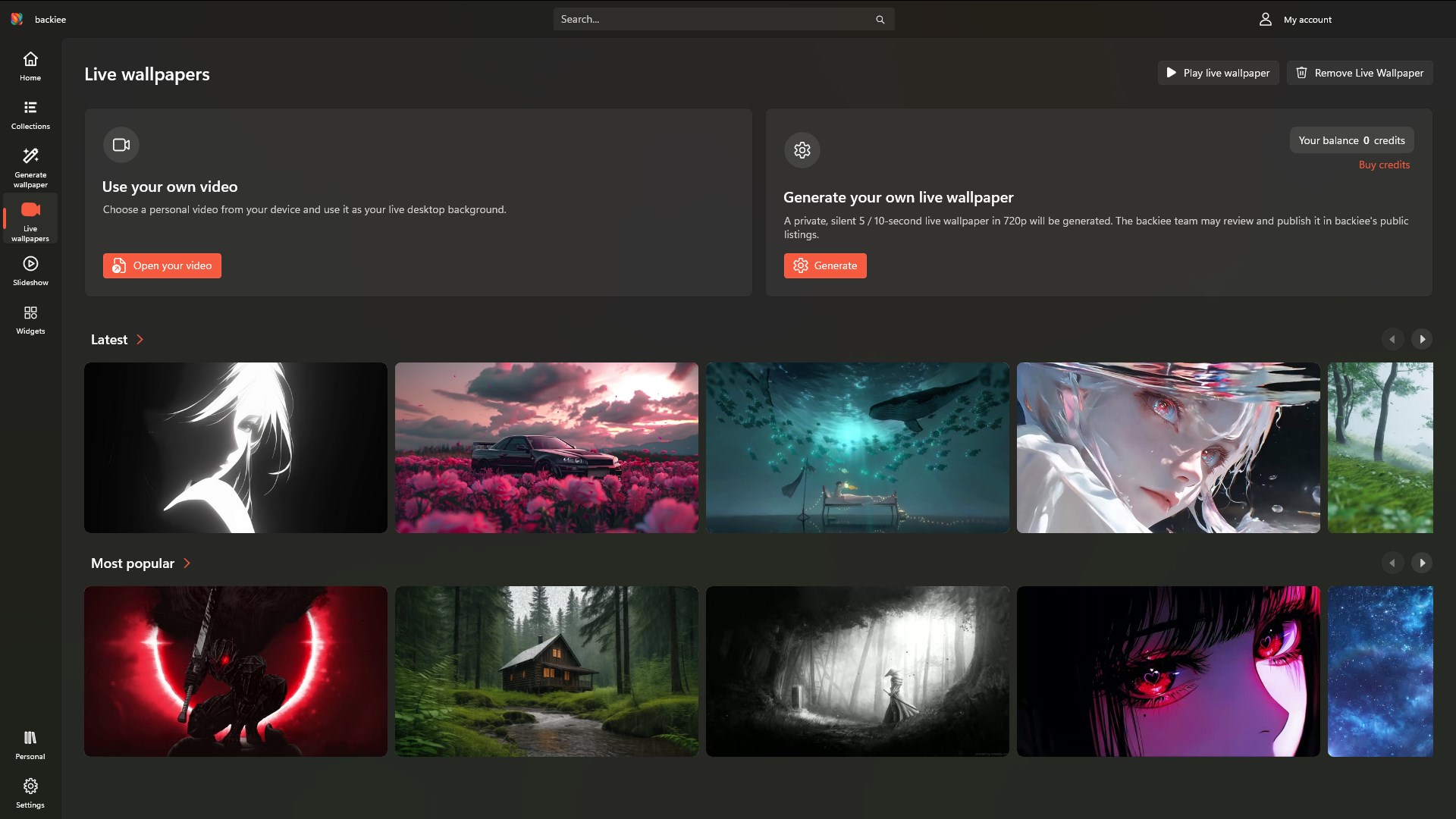This screenshot has height=819, width=1456.
Task: Expand the Latest section chevron
Action: coord(140,340)
